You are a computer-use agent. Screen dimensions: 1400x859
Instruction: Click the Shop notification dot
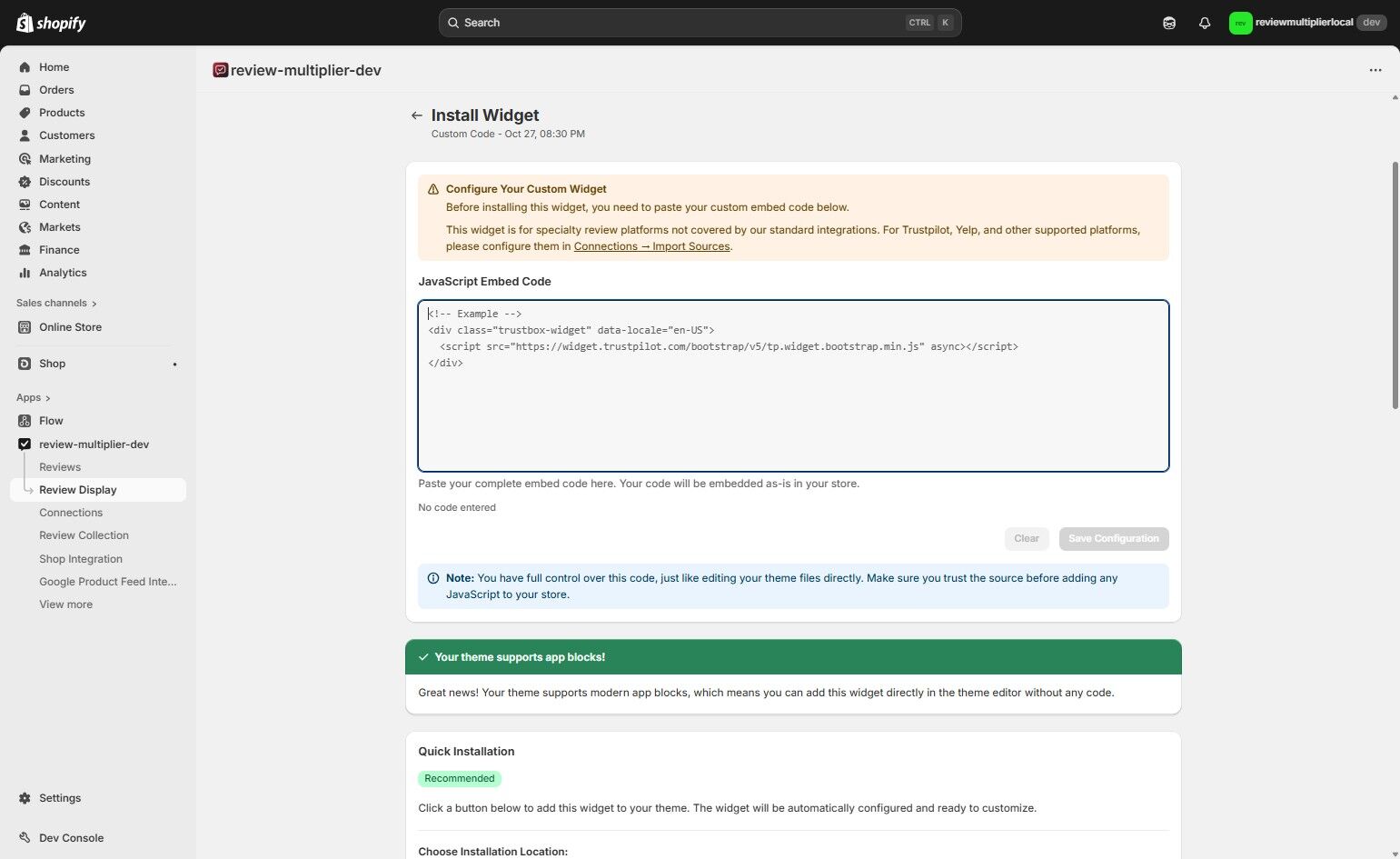coord(174,365)
